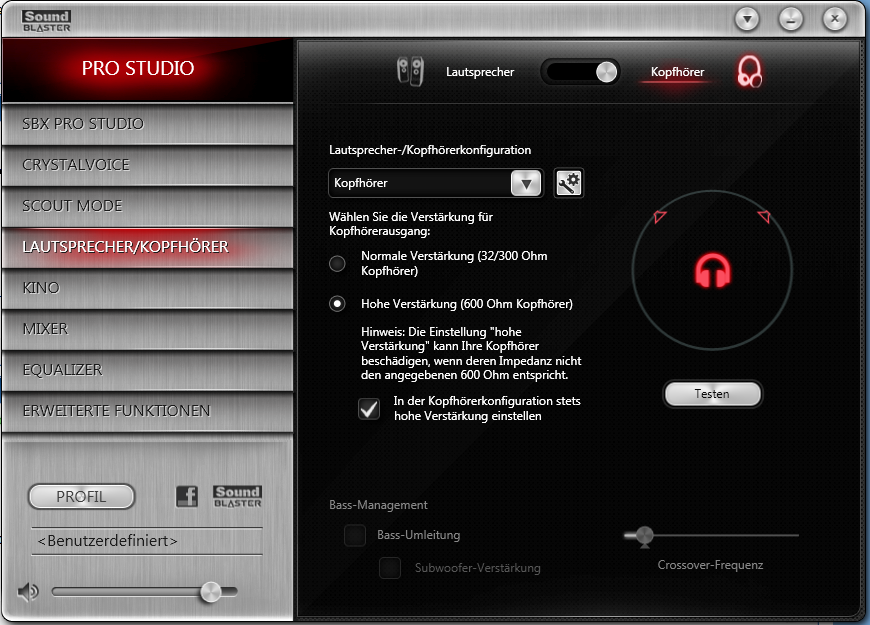Click the Bass-Management heading

click(x=378, y=505)
